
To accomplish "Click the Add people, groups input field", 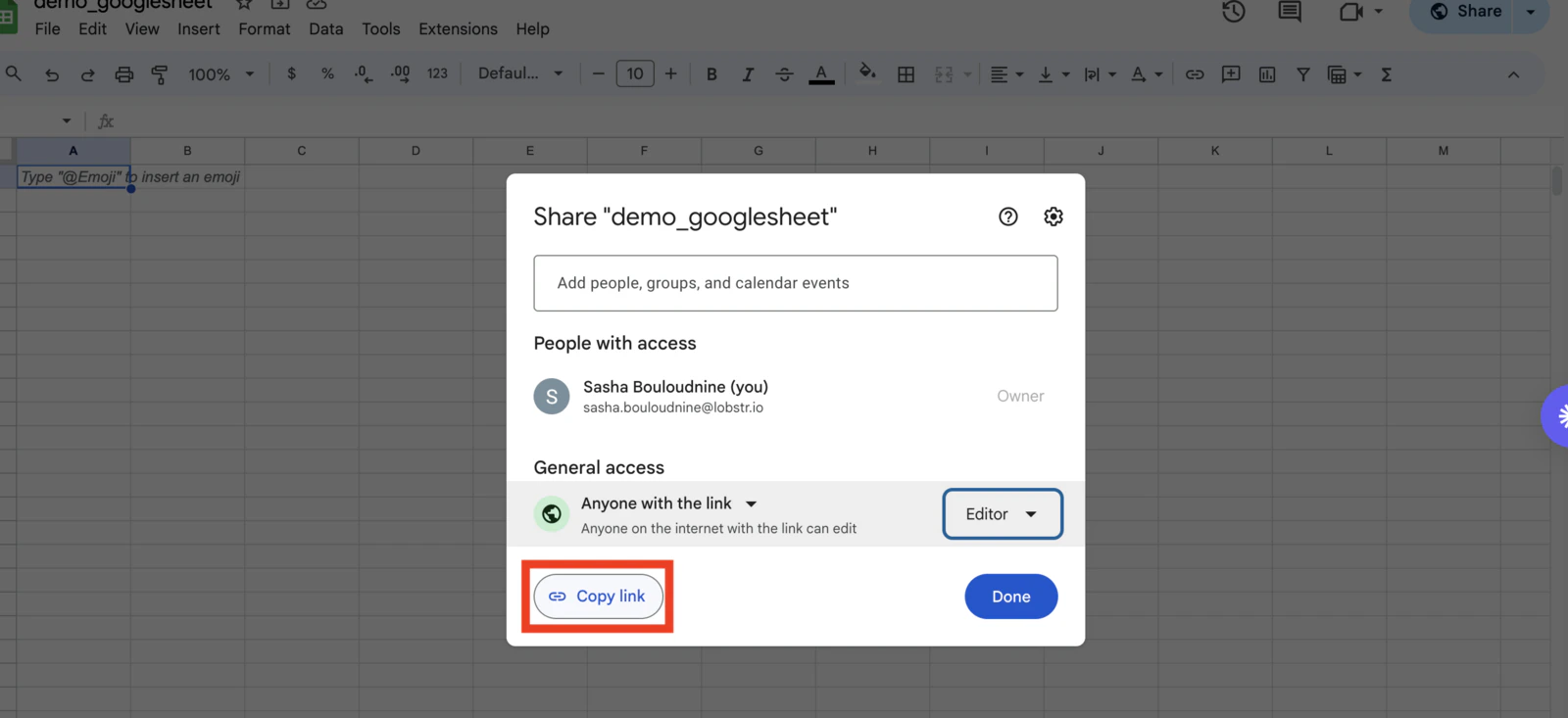I will point(795,283).
